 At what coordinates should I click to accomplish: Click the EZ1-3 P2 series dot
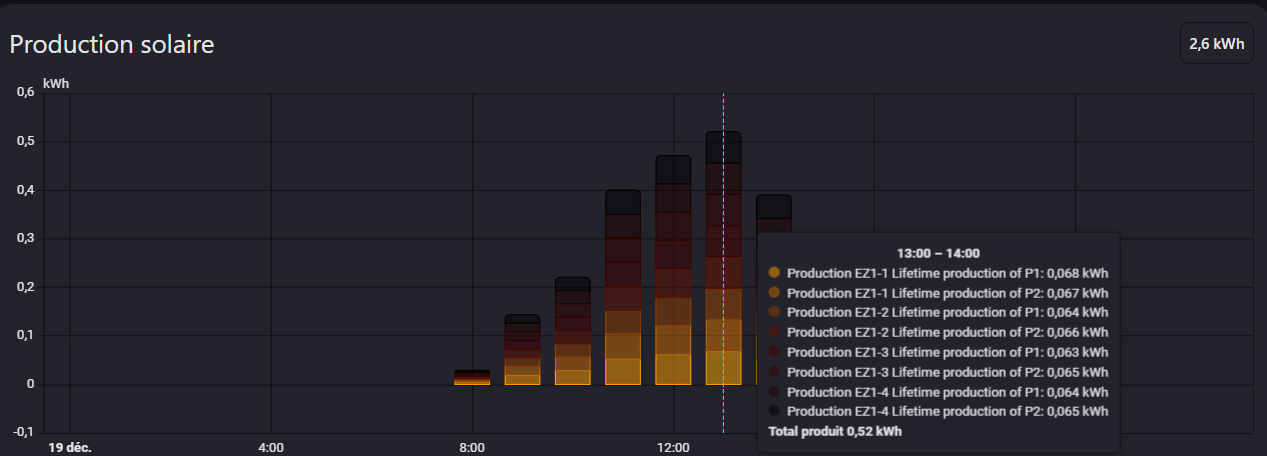tap(773, 372)
